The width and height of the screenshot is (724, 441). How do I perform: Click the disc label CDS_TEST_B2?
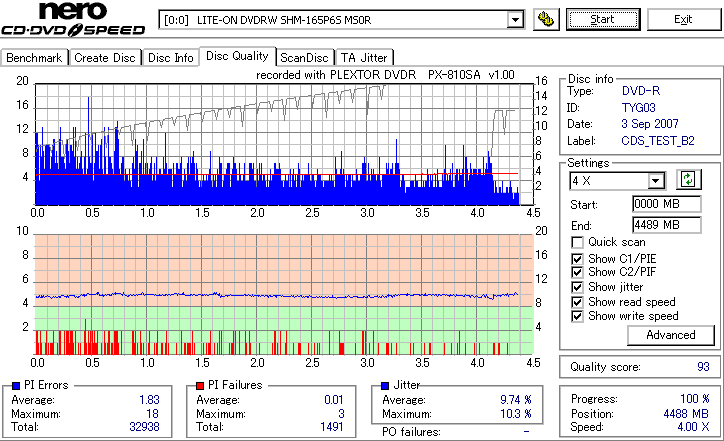coord(658,141)
